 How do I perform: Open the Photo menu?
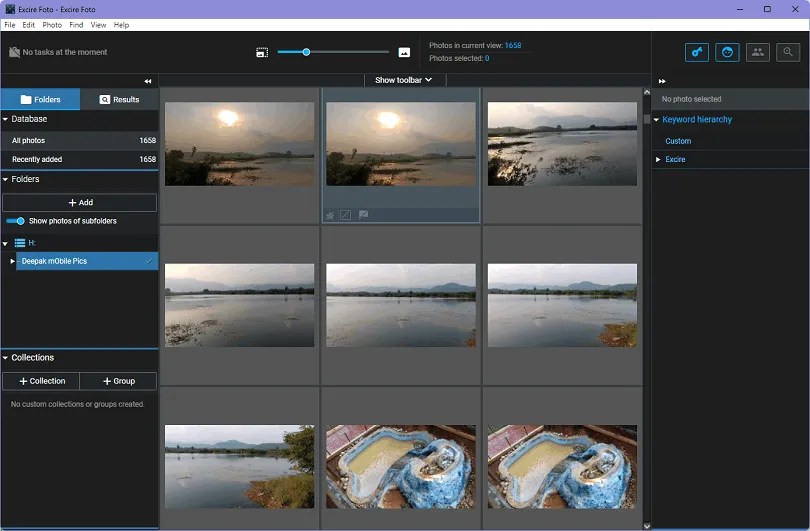(x=52, y=25)
